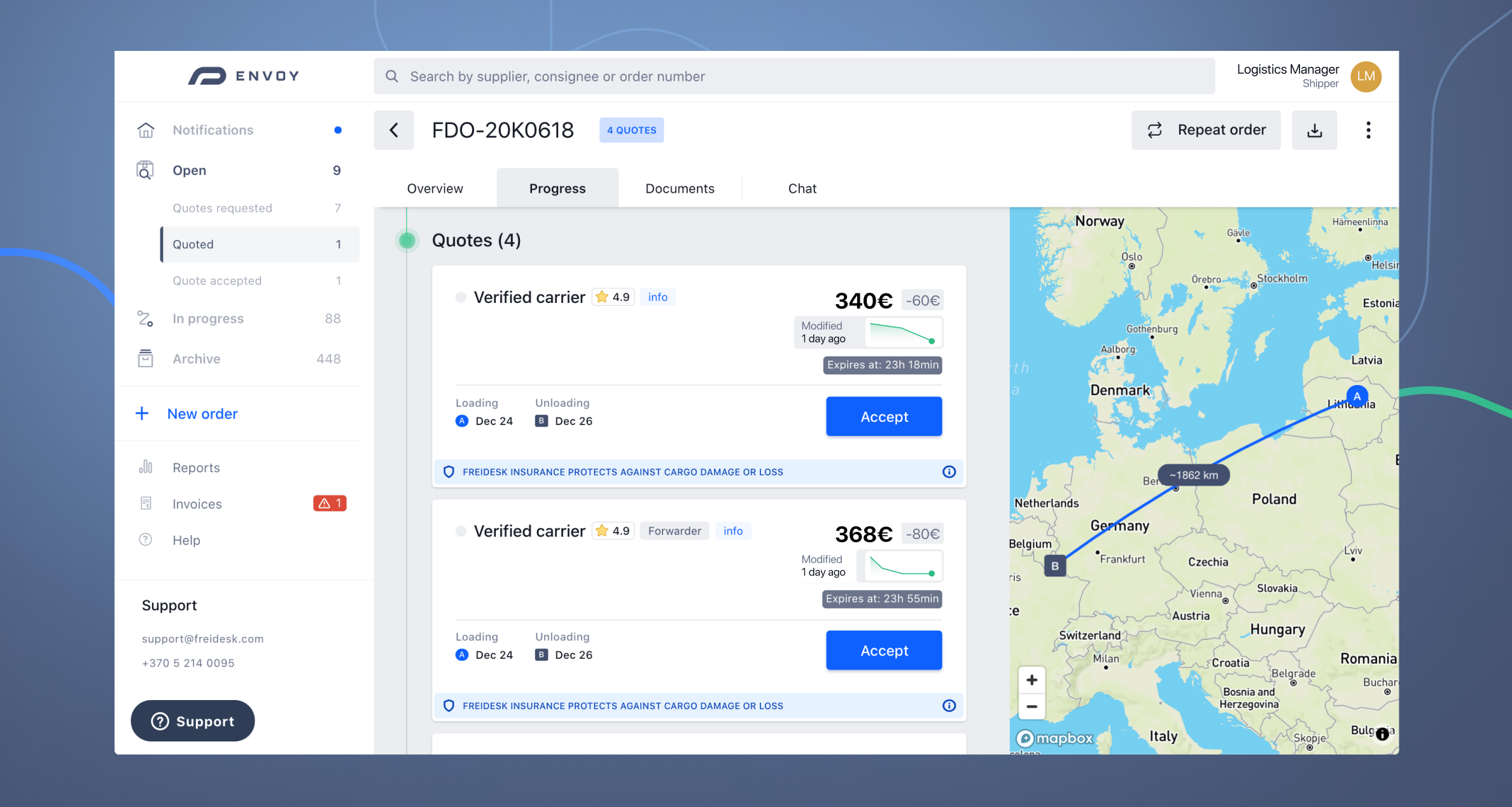Viewport: 1512px width, 807px height.
Task: Open the three-dot more options menu
Action: tap(1368, 130)
